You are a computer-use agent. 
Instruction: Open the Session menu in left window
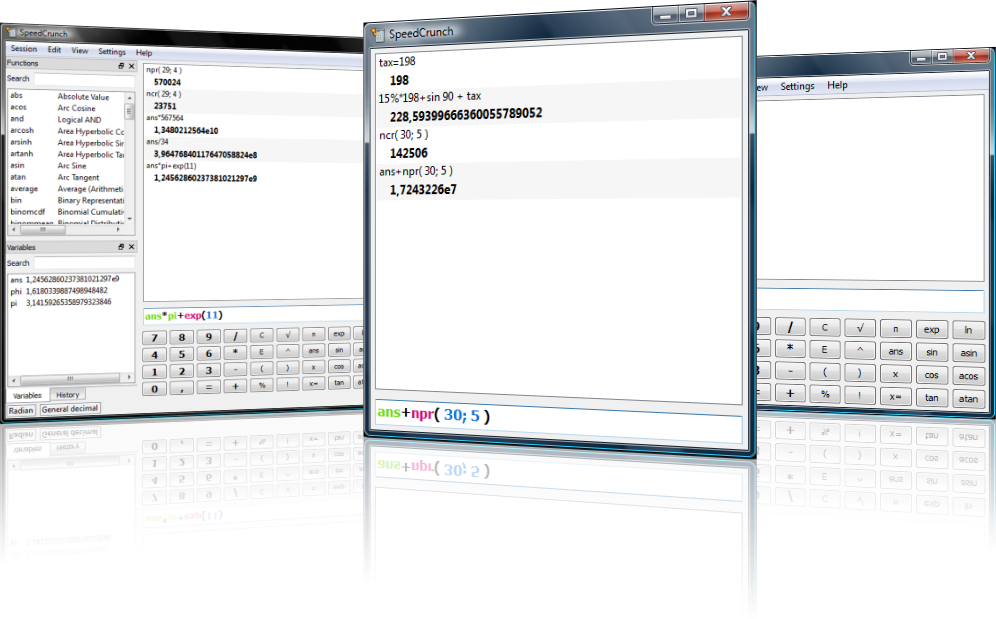pos(24,48)
